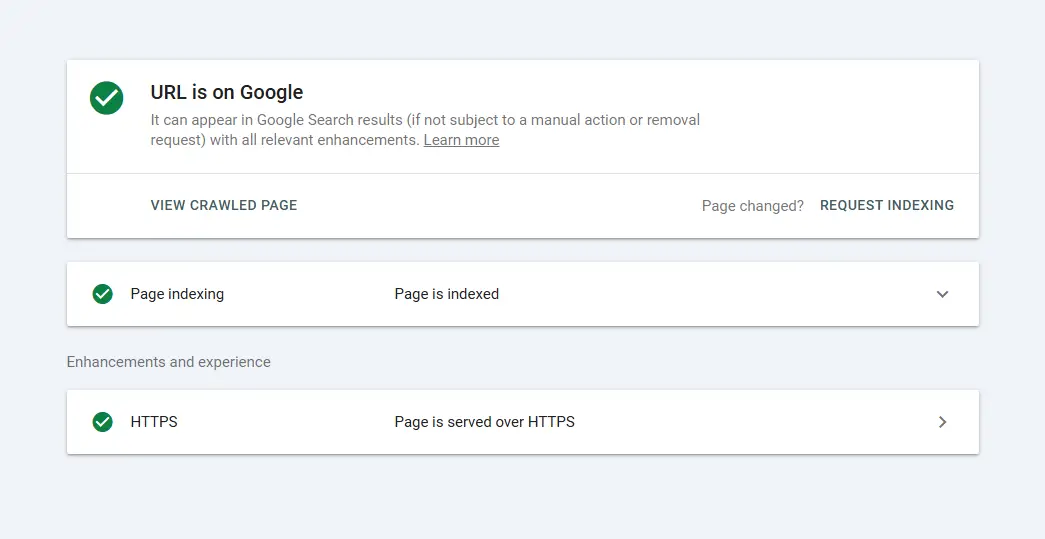Click the large green checkmark beside URL is on Google
Screen dimensions: 1045x539
(x=106, y=98)
